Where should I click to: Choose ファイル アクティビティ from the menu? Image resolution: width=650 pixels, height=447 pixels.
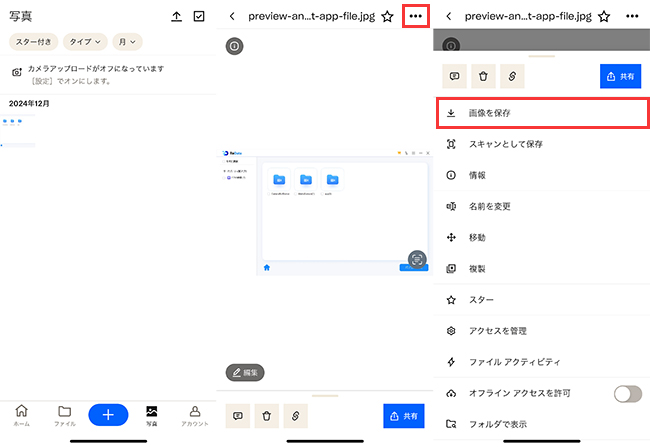tap(541, 362)
